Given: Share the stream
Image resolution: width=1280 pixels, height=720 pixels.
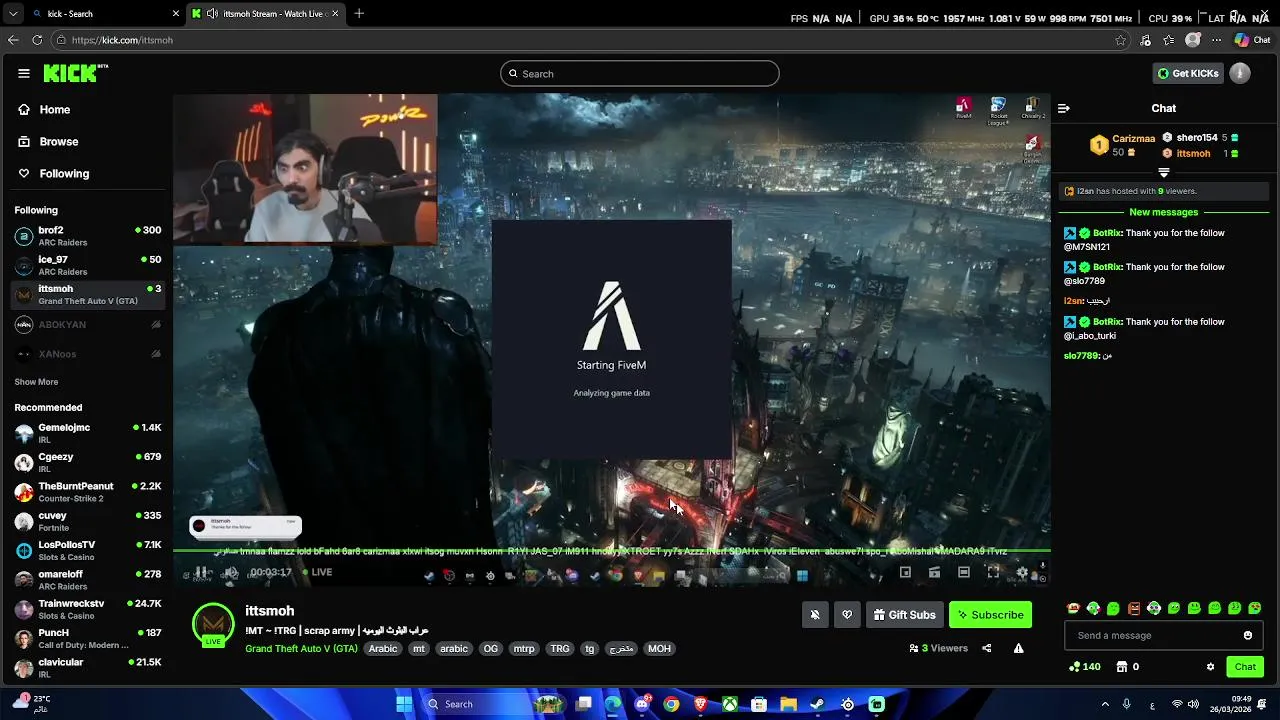Looking at the screenshot, I should 986,648.
